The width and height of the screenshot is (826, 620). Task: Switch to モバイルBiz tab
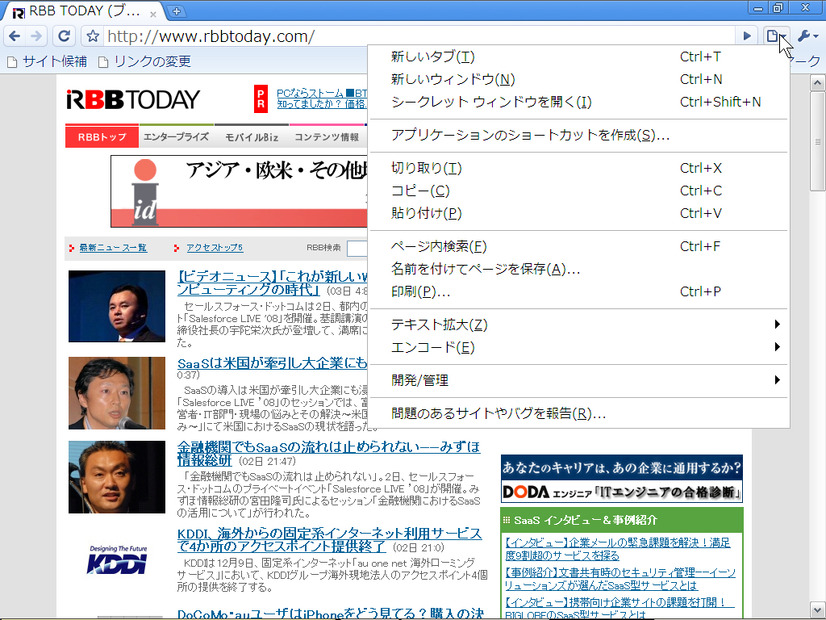point(251,137)
